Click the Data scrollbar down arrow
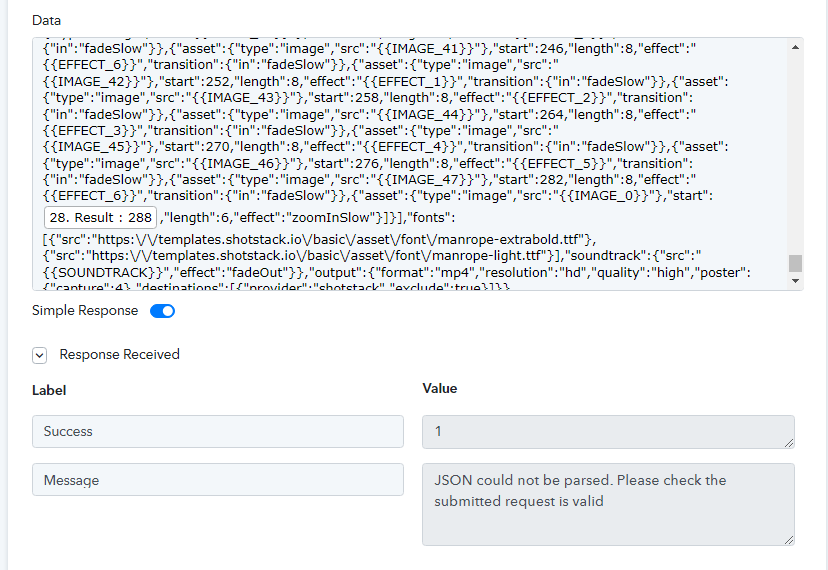The height and width of the screenshot is (570, 828). pyautogui.click(x=795, y=281)
